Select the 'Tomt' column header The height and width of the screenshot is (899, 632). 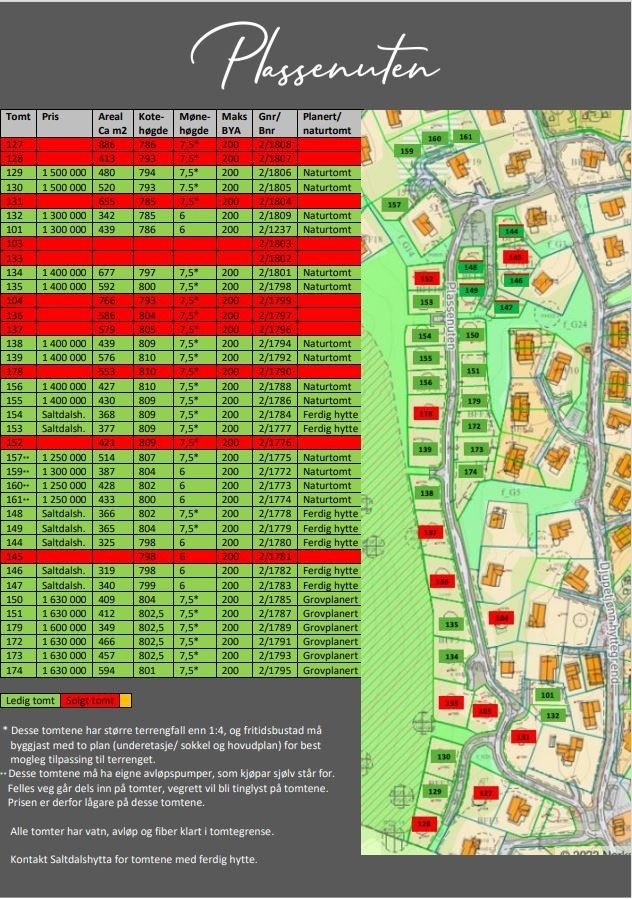[18, 123]
